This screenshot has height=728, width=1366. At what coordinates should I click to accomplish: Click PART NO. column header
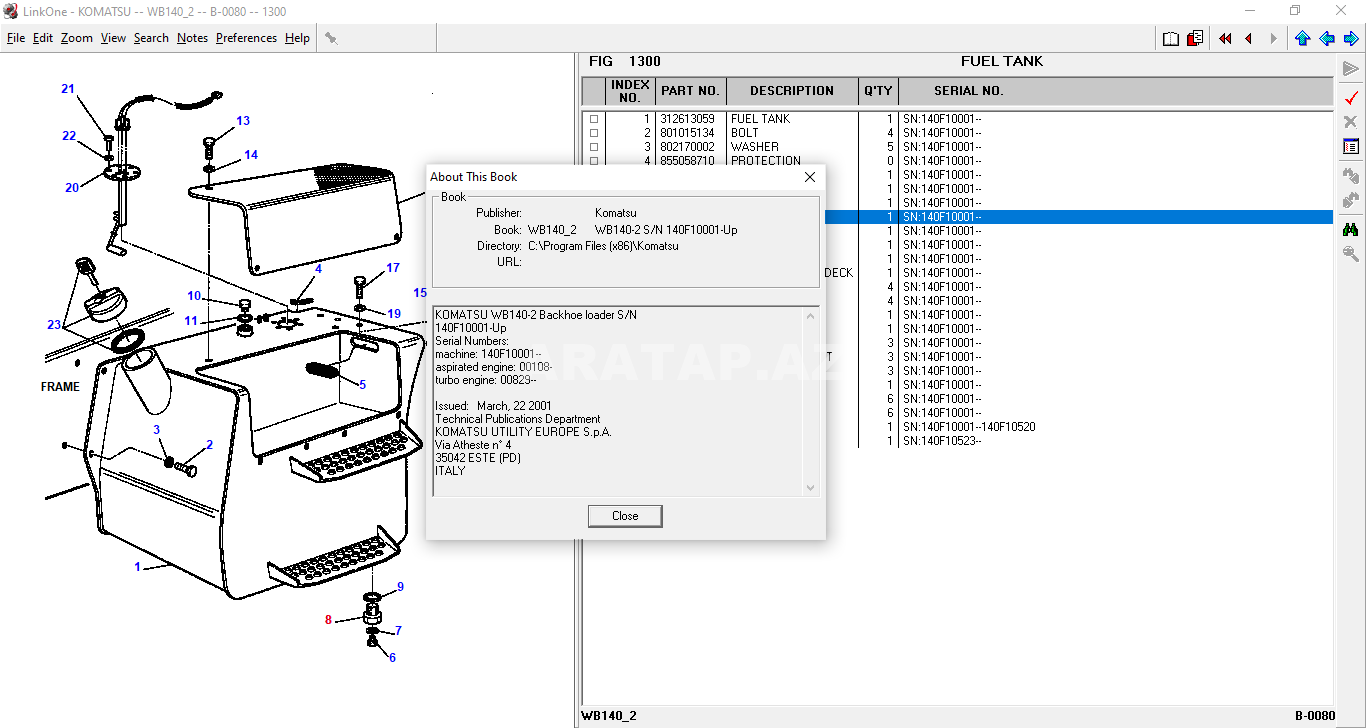[691, 91]
